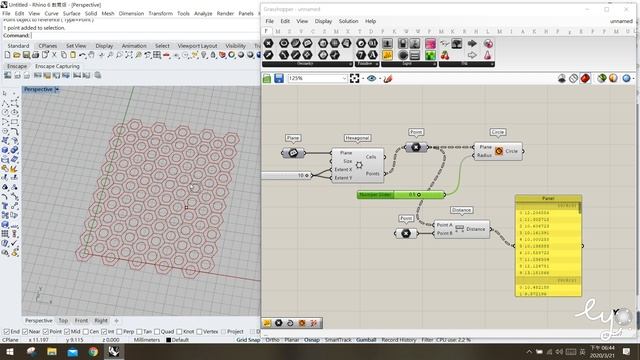Switch to the CPlanes toolbar tab
The height and width of the screenshot is (360, 640).
coord(48,46)
